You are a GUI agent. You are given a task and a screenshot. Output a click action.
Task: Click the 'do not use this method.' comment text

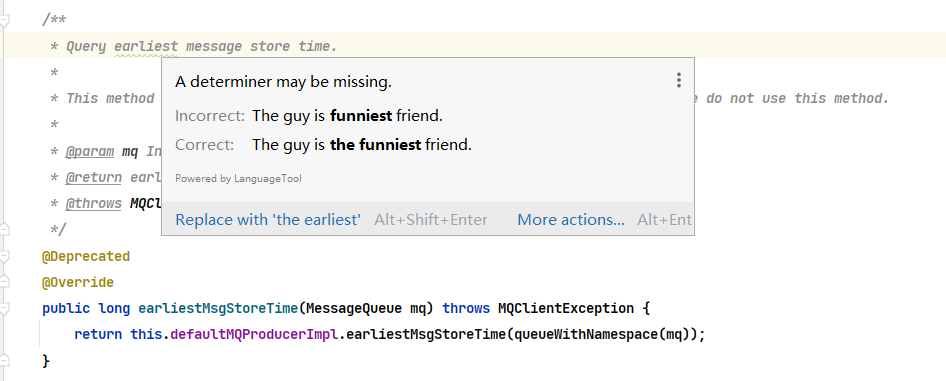[798, 98]
